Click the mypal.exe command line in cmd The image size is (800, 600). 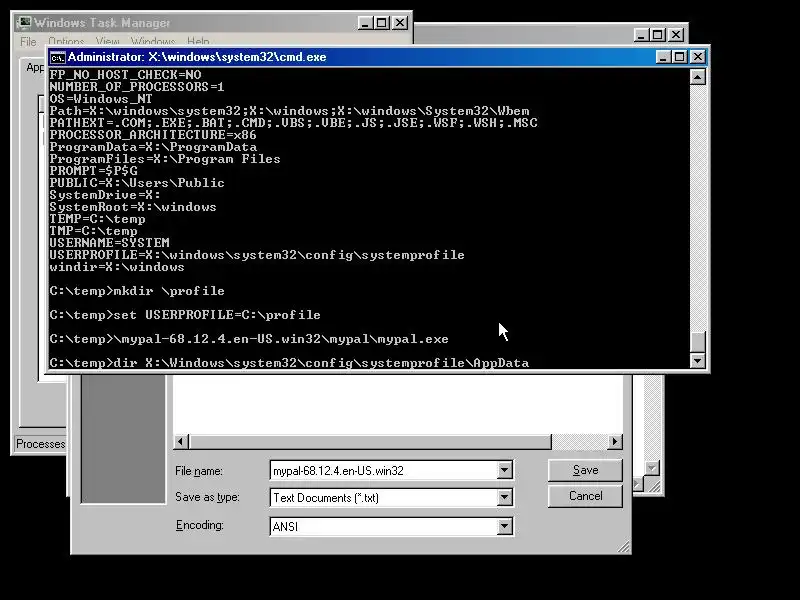coord(249,339)
